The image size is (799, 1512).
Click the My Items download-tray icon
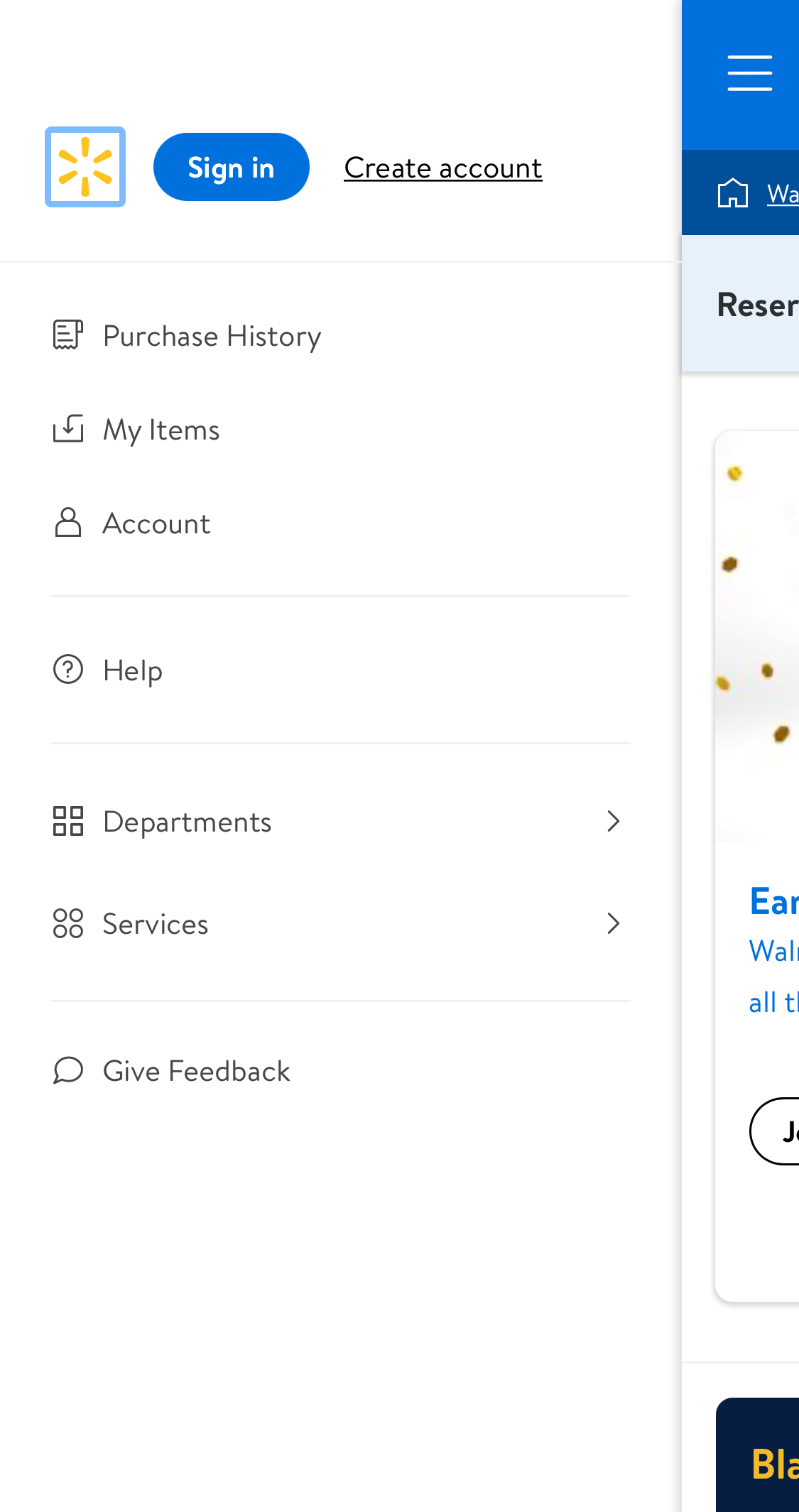click(67, 429)
